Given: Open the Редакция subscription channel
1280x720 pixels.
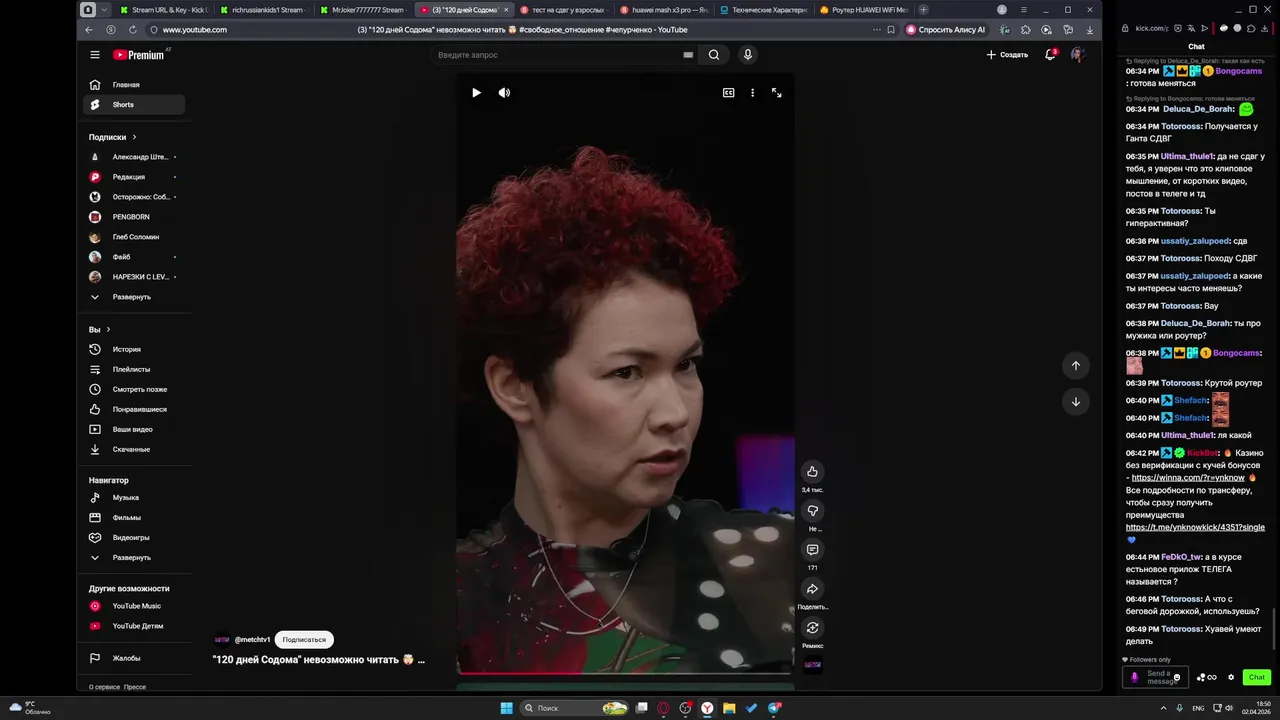Looking at the screenshot, I should pos(134,177).
